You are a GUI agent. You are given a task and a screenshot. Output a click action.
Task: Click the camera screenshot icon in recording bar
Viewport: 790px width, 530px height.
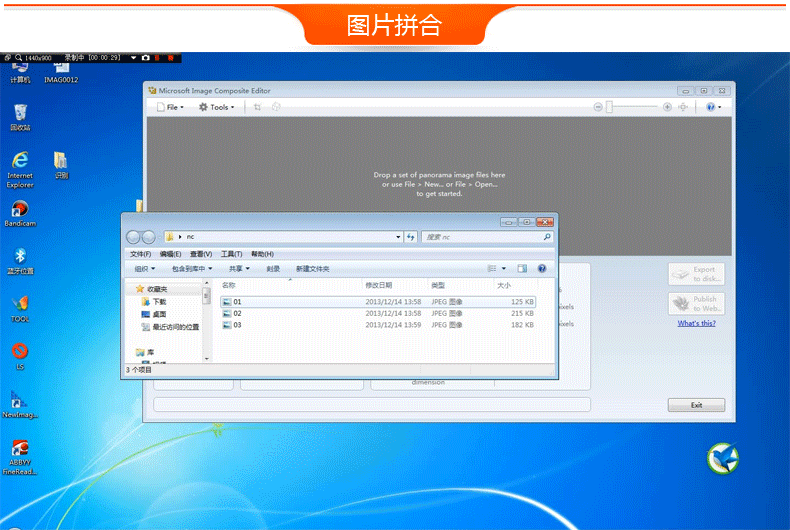146,58
